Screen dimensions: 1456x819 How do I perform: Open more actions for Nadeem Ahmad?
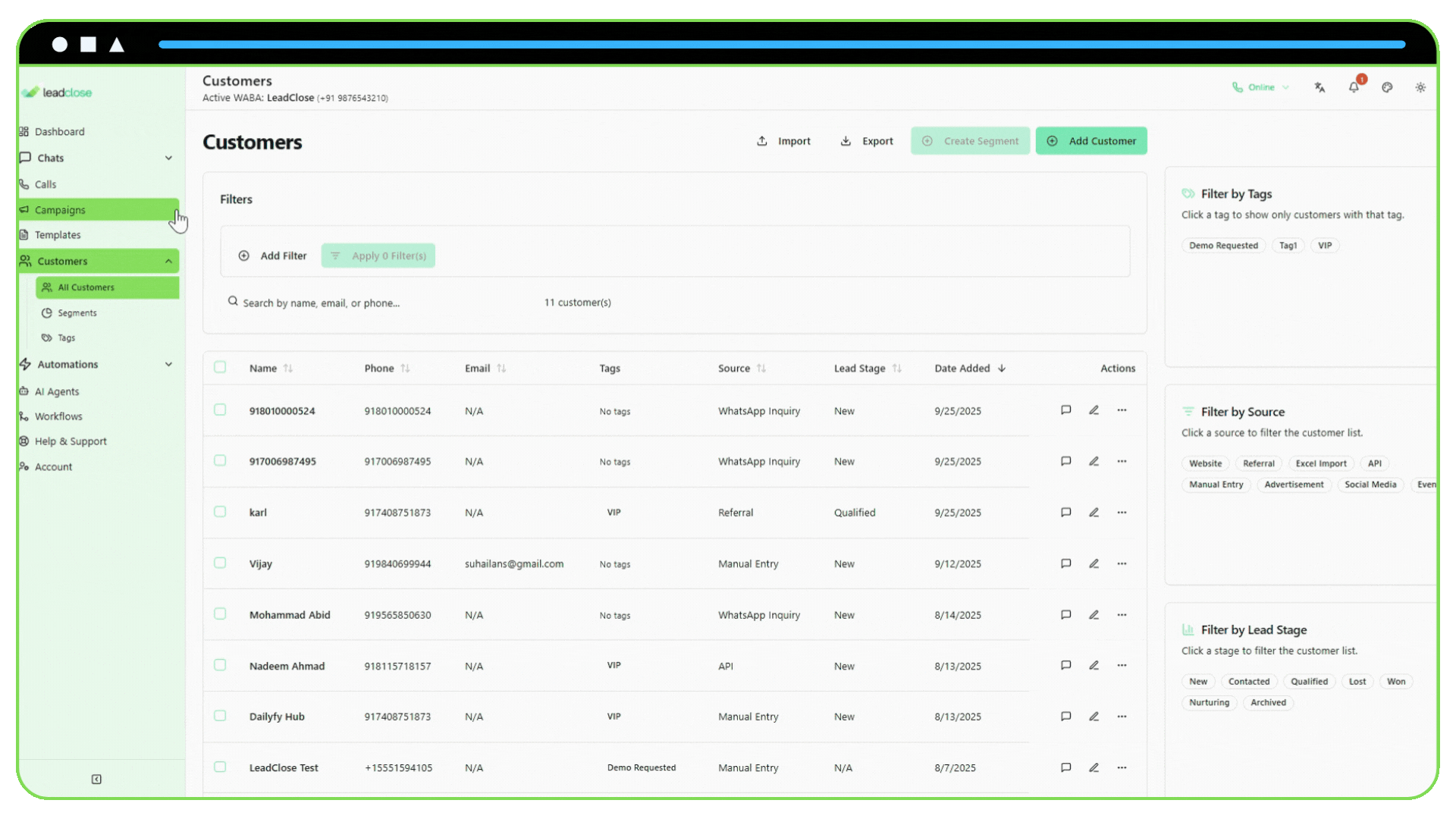point(1122,666)
